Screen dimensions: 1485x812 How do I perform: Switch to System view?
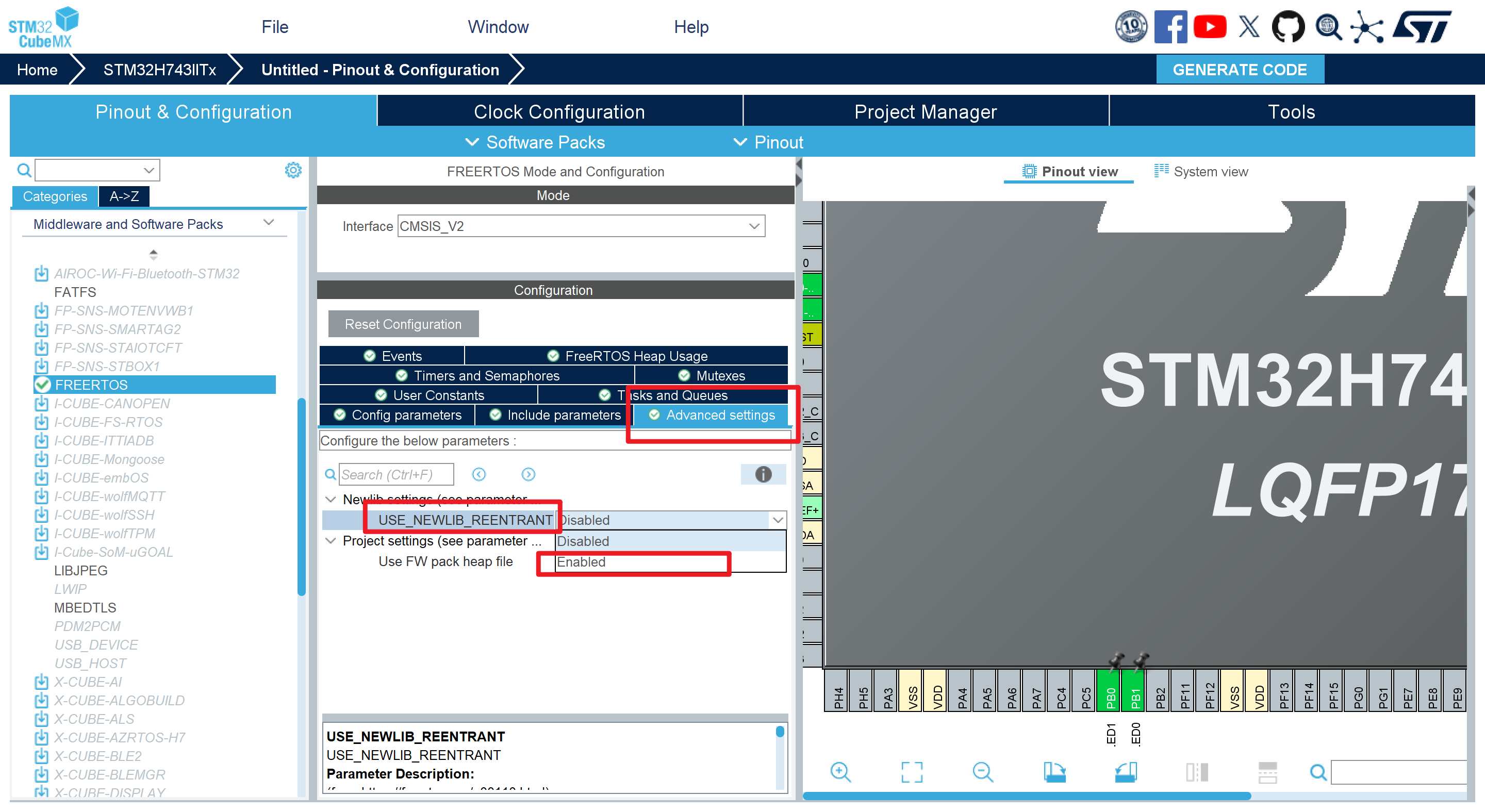point(1201,171)
